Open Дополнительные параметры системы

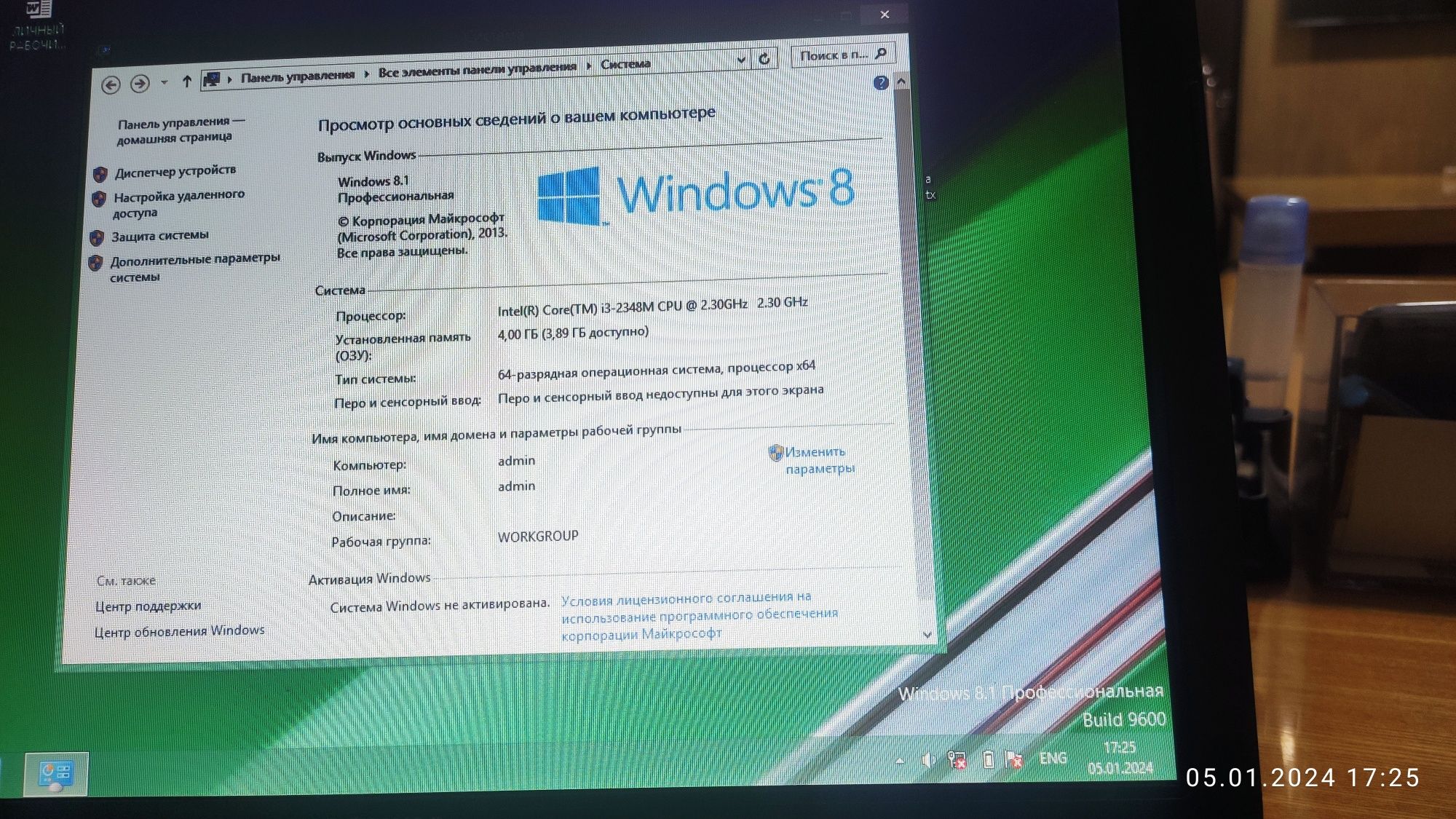click(194, 267)
